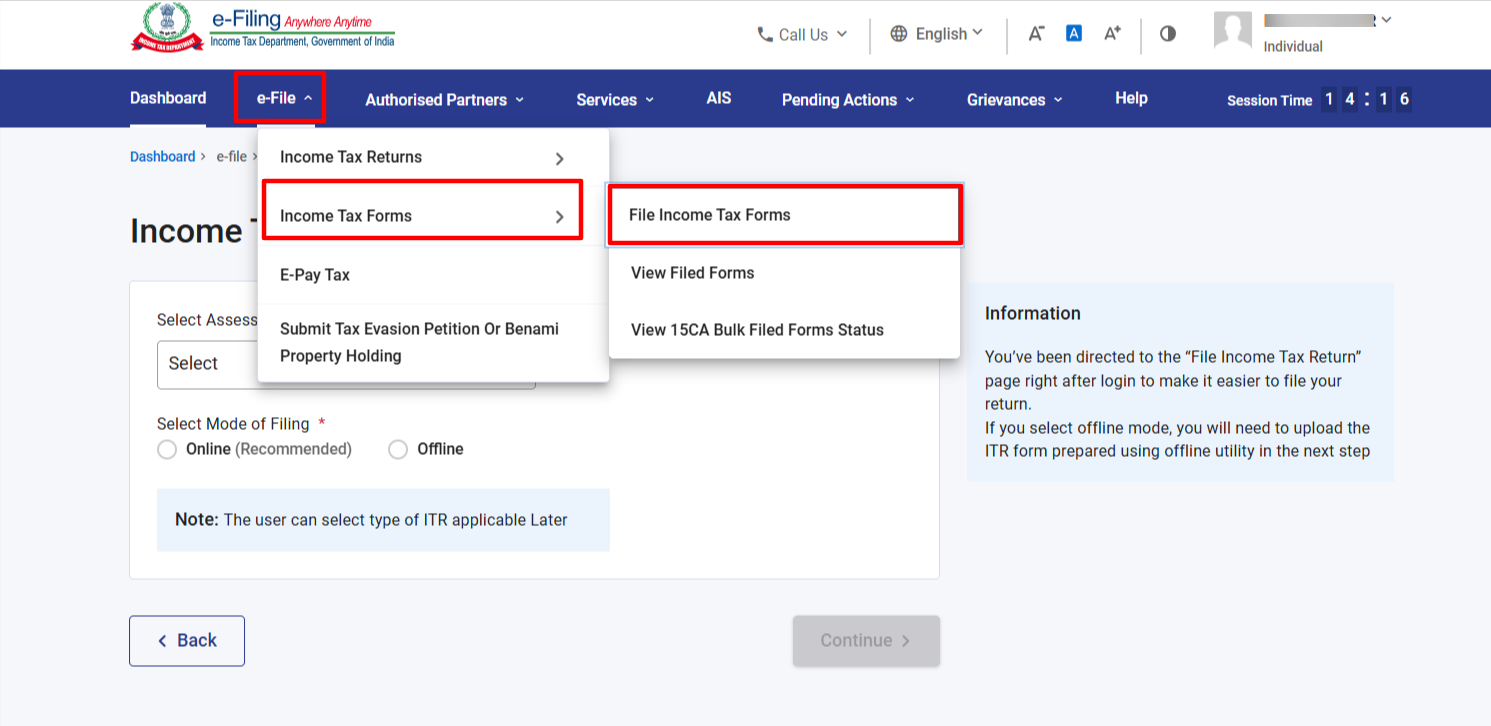Increase text size using the A+ icon
The width and height of the screenshot is (1491, 726).
(x=1111, y=33)
